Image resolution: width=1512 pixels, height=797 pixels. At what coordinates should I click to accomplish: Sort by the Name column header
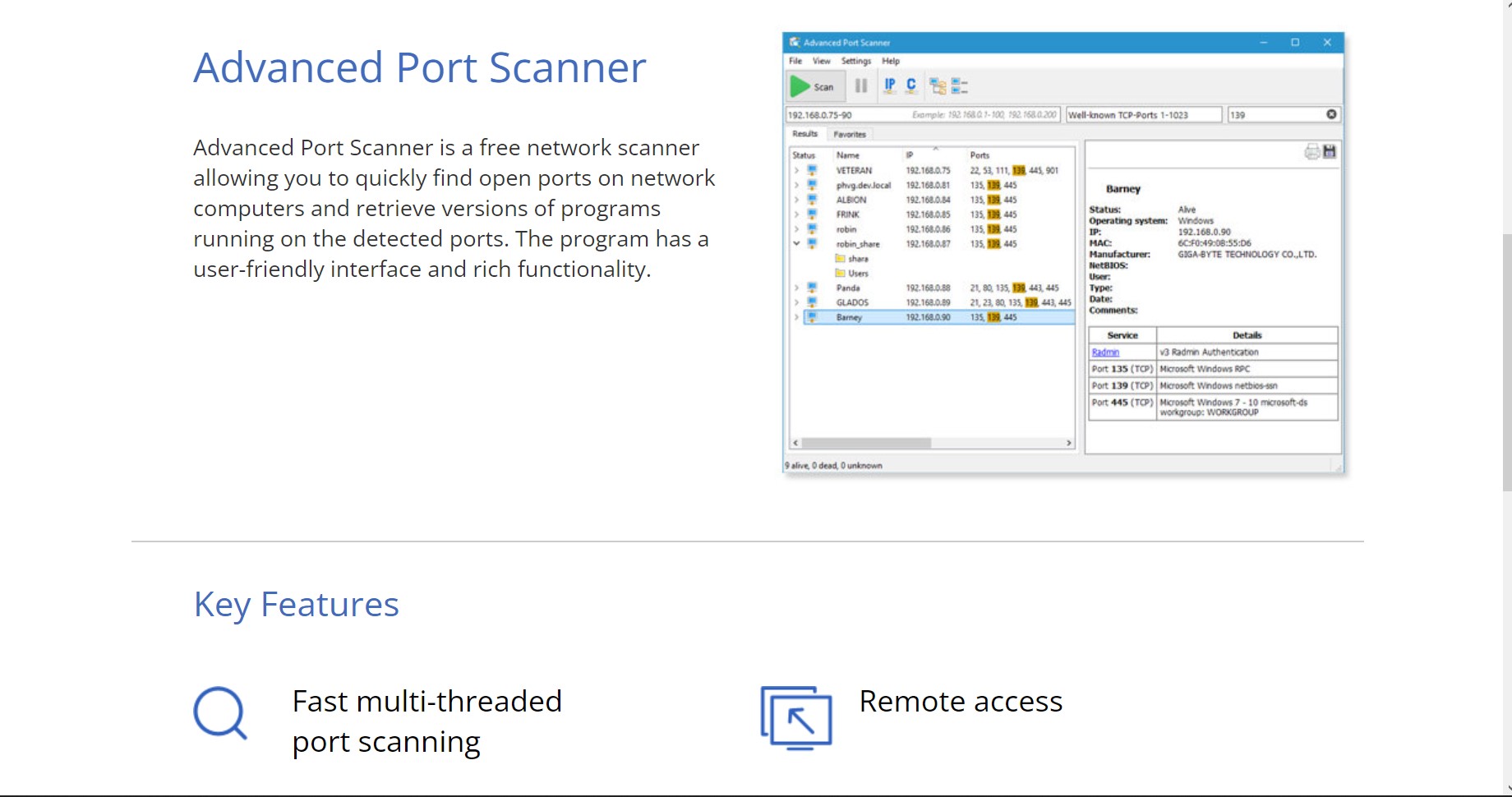pos(848,155)
